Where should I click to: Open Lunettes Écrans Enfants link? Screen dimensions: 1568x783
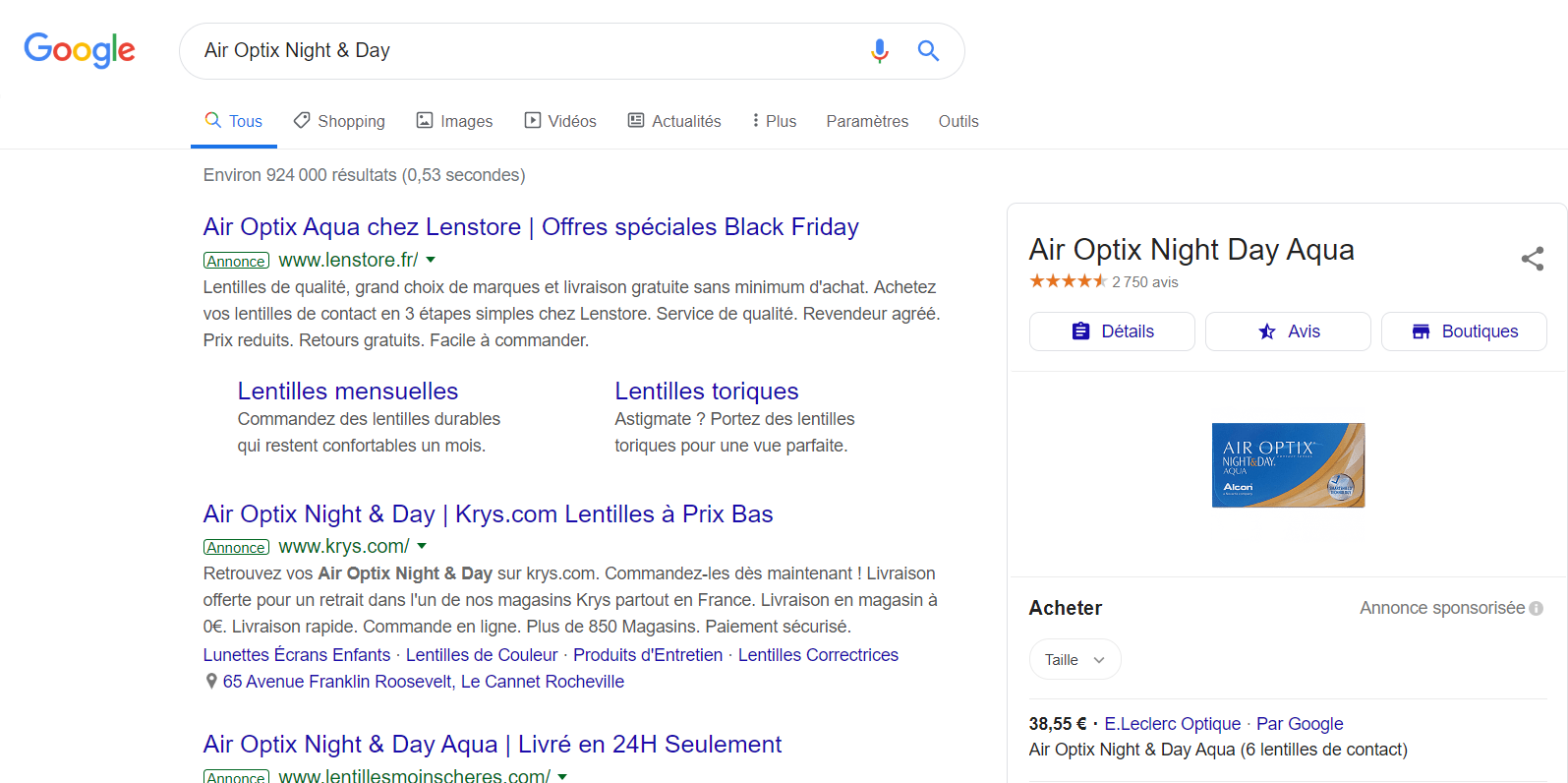click(x=297, y=655)
